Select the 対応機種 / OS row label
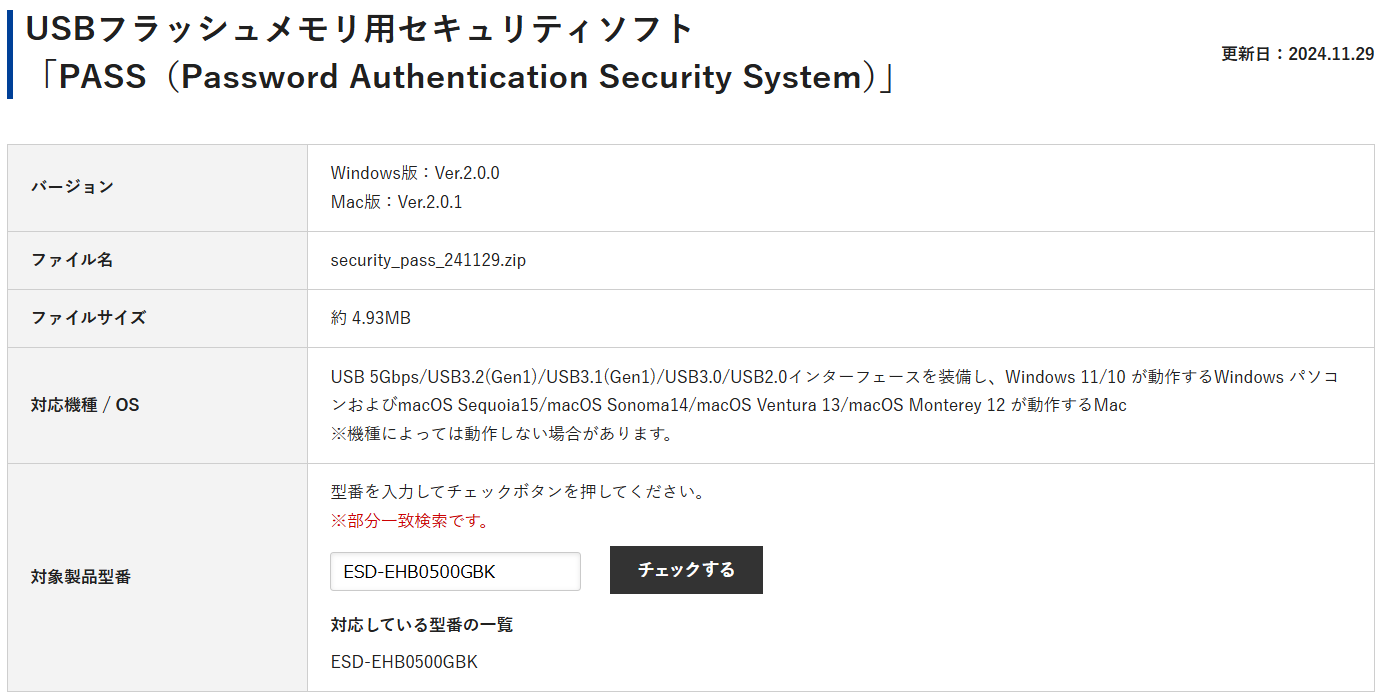Image resolution: width=1378 pixels, height=693 pixels. coord(85,405)
